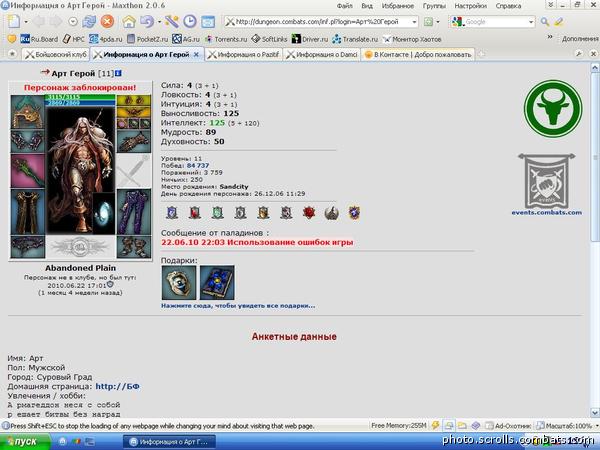Click the Google search input field

496,22
